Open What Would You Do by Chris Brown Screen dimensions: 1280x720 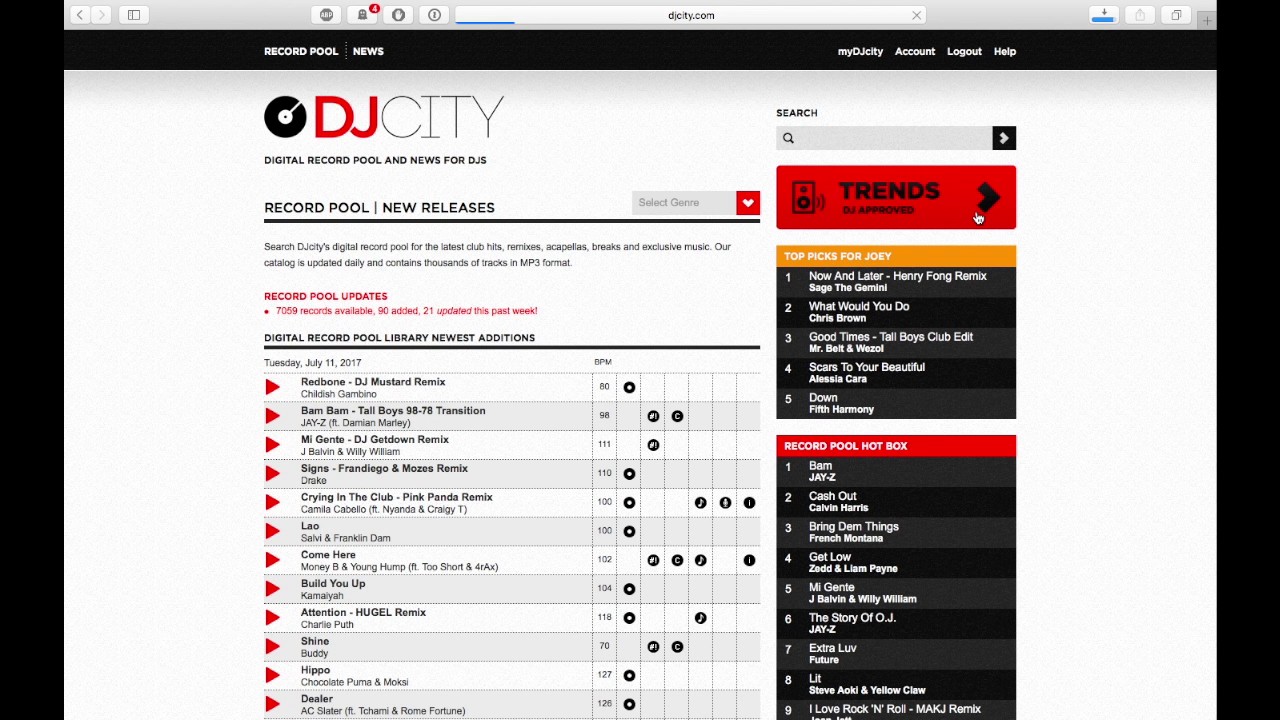pyautogui.click(x=859, y=306)
